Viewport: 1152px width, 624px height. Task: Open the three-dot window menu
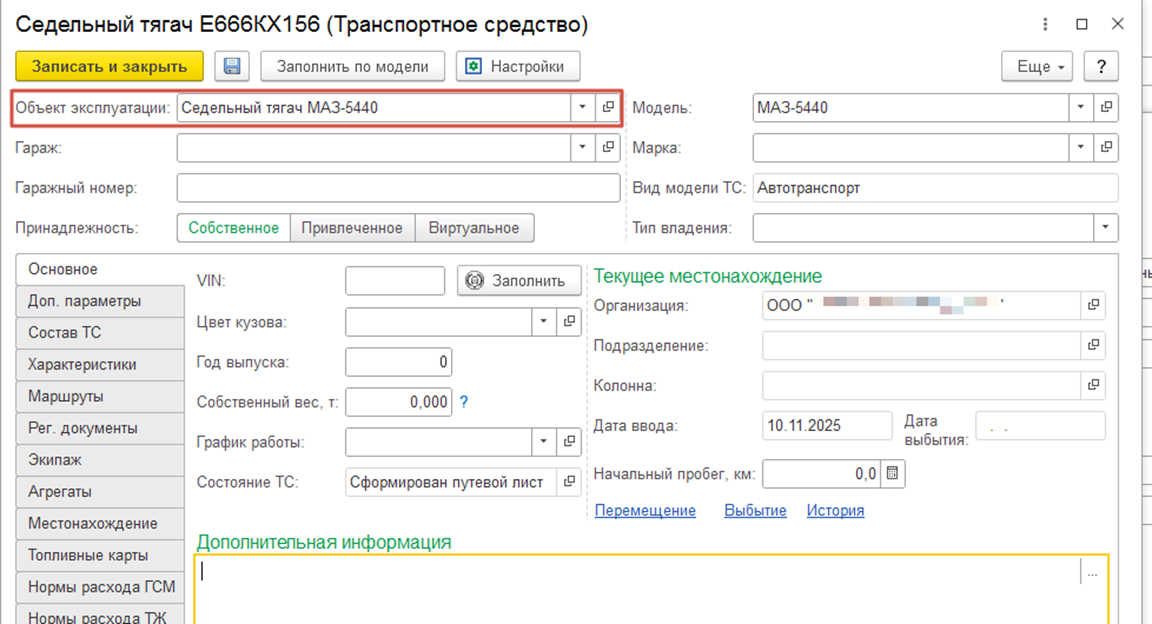coord(1045,24)
